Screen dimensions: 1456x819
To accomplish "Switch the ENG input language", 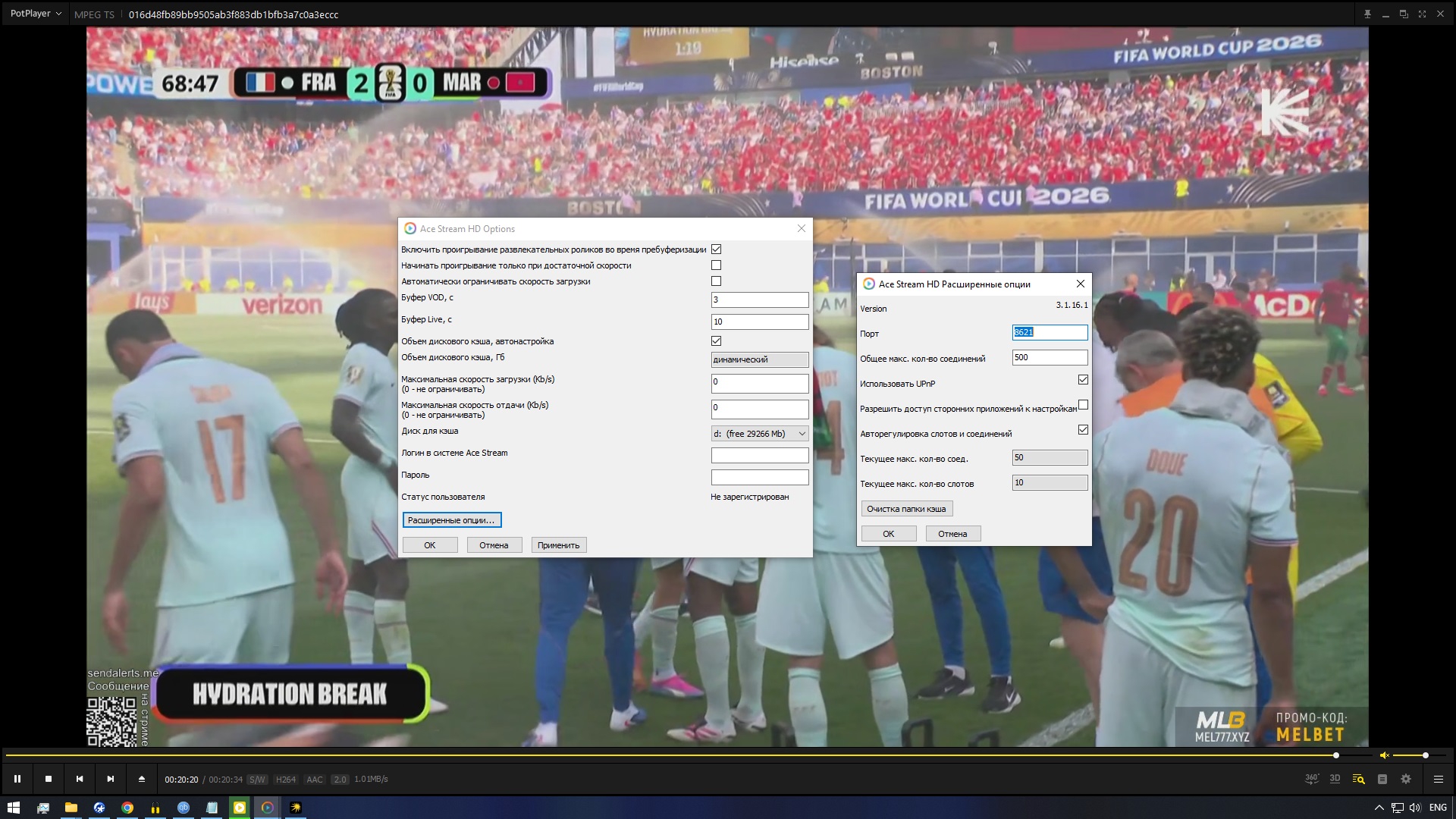I will click(x=1438, y=808).
